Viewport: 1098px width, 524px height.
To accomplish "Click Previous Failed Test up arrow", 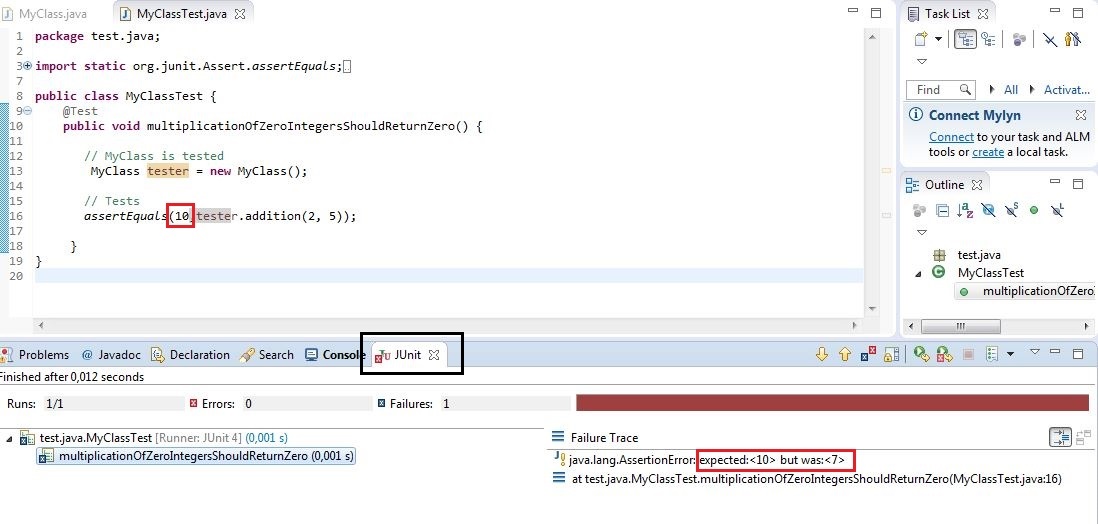I will (x=845, y=354).
